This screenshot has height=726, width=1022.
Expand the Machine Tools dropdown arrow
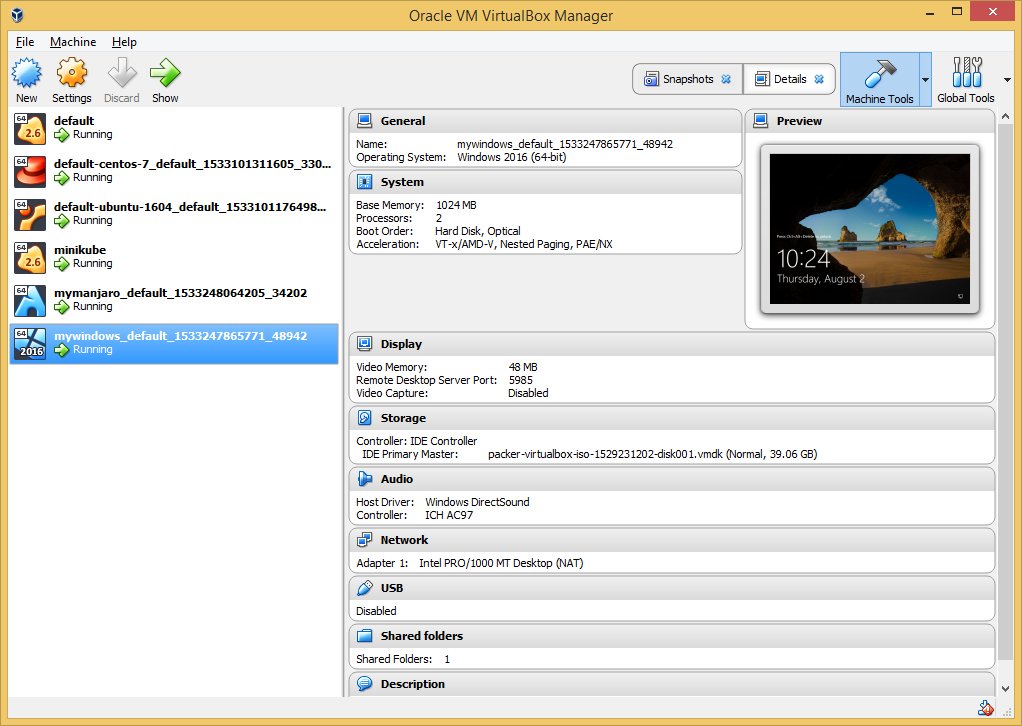[x=925, y=80]
